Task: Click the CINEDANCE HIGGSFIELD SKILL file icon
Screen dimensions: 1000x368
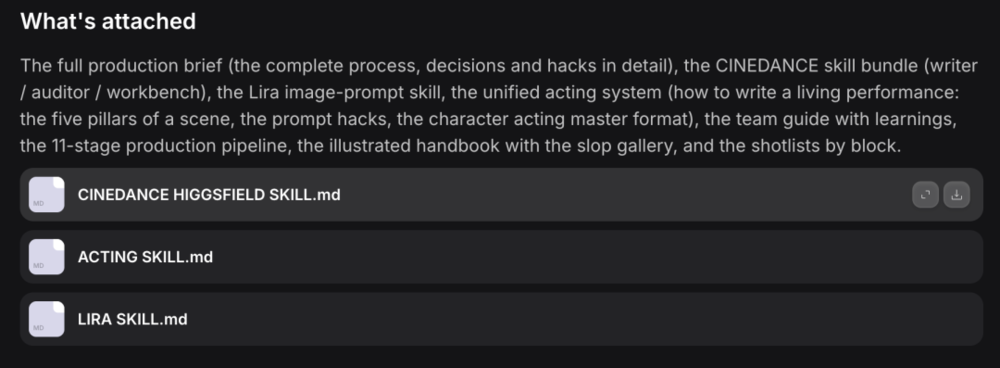Action: 47,195
